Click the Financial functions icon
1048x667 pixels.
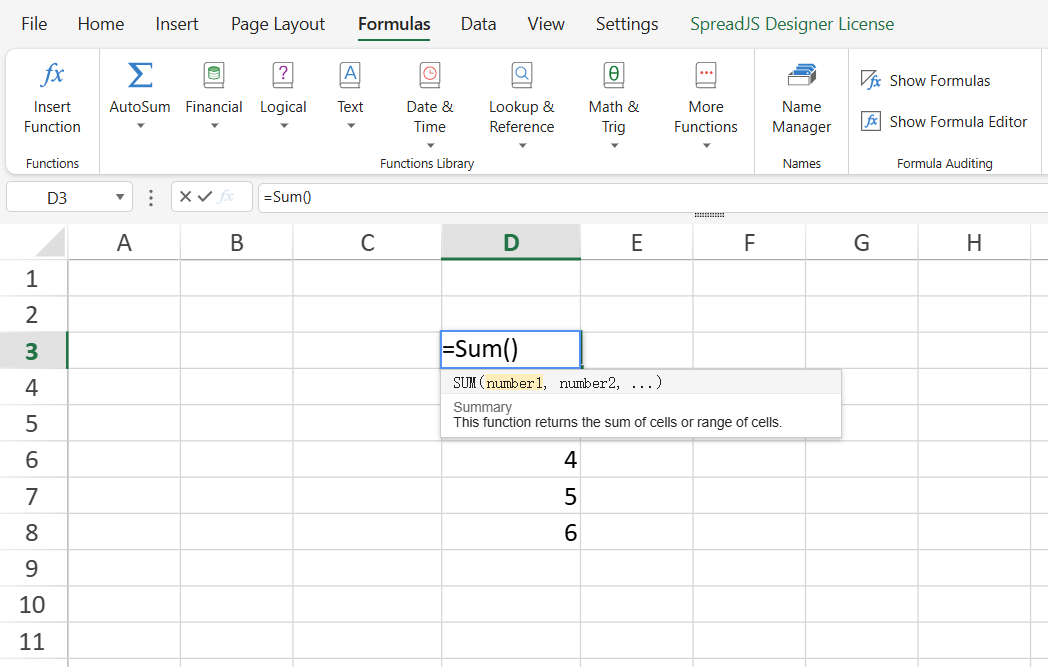[x=214, y=75]
